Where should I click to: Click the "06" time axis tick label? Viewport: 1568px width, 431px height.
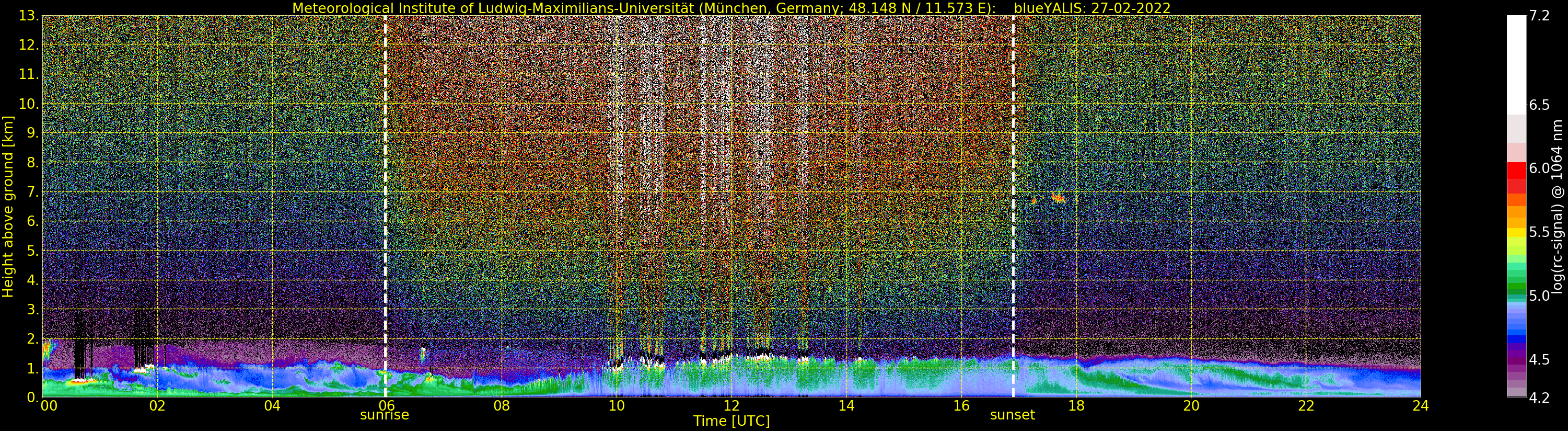point(387,406)
